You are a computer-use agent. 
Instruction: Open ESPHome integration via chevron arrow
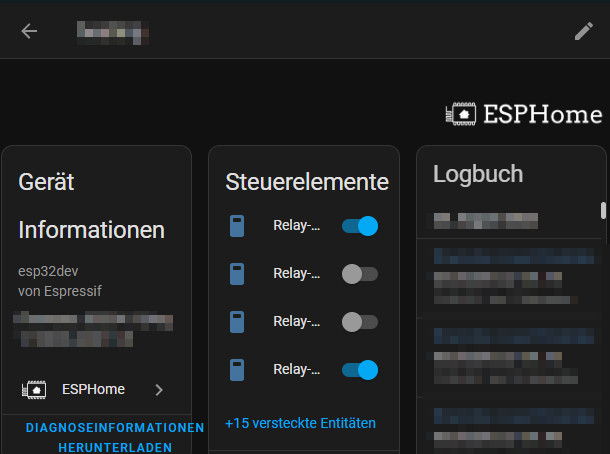coord(159,389)
